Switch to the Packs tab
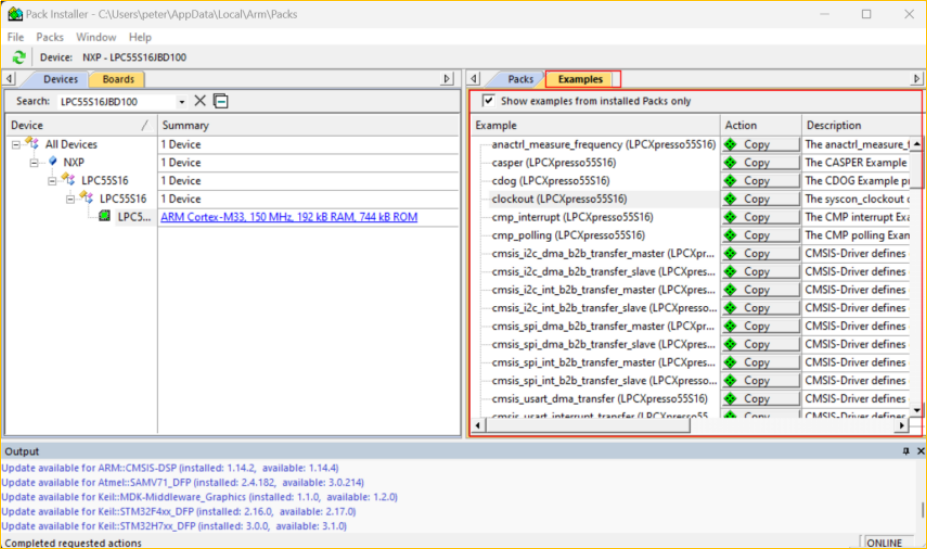 [x=521, y=79]
